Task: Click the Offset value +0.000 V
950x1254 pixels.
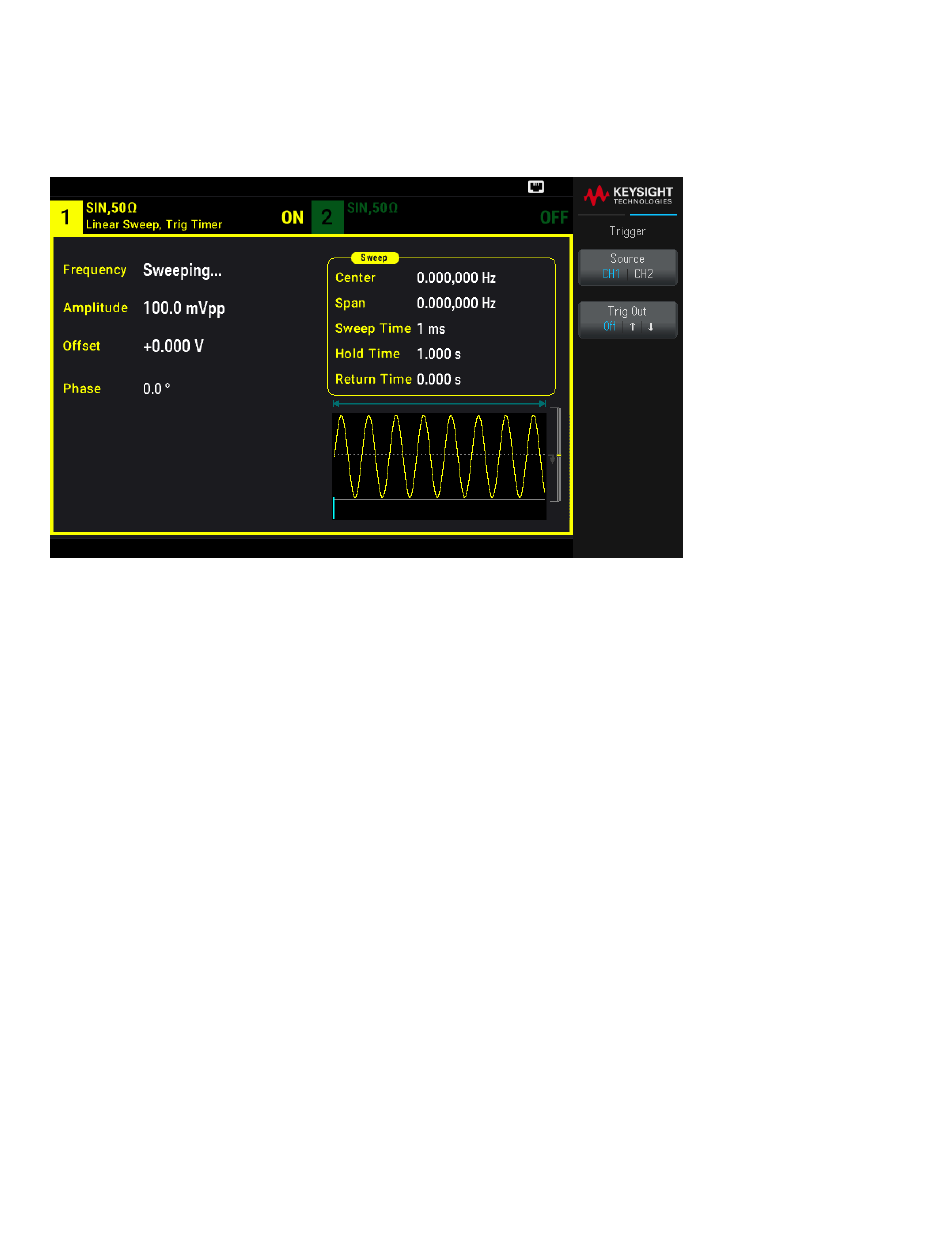Action: 173,346
